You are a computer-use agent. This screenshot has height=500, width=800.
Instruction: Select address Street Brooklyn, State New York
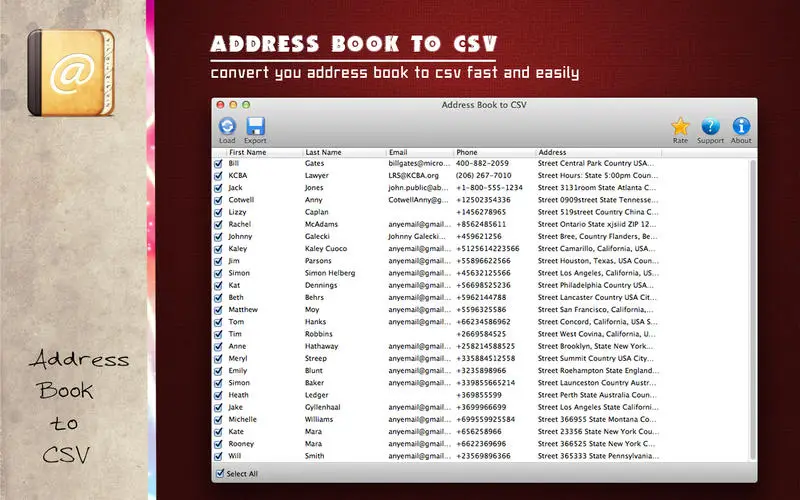[x=595, y=346]
